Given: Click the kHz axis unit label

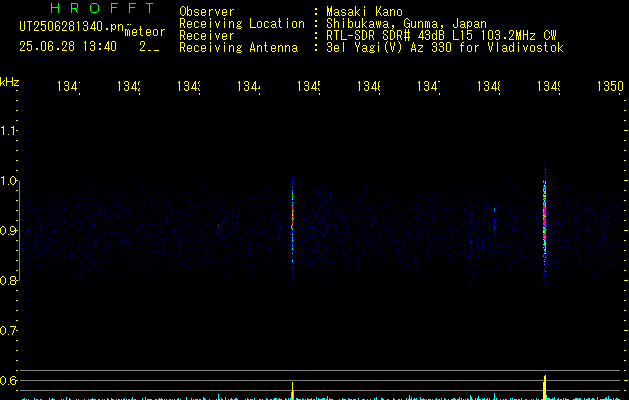Looking at the screenshot, I should [10, 82].
